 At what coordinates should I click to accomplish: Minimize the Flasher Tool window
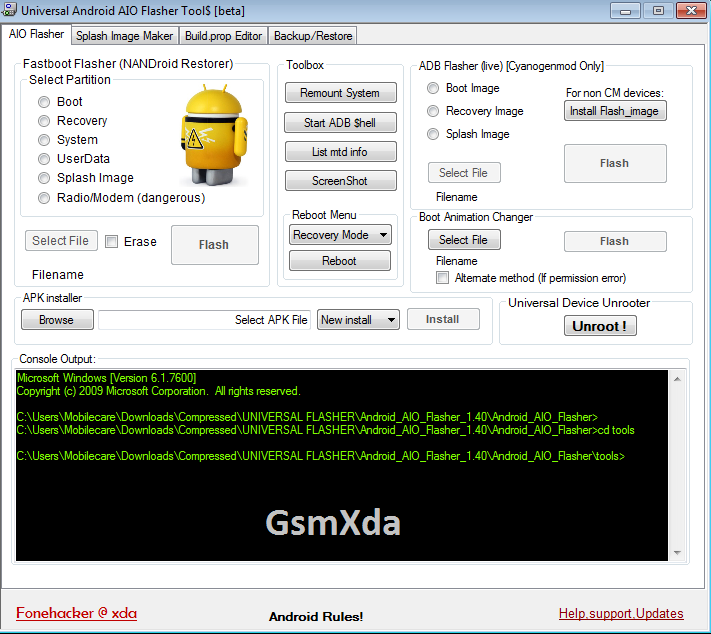[x=625, y=10]
